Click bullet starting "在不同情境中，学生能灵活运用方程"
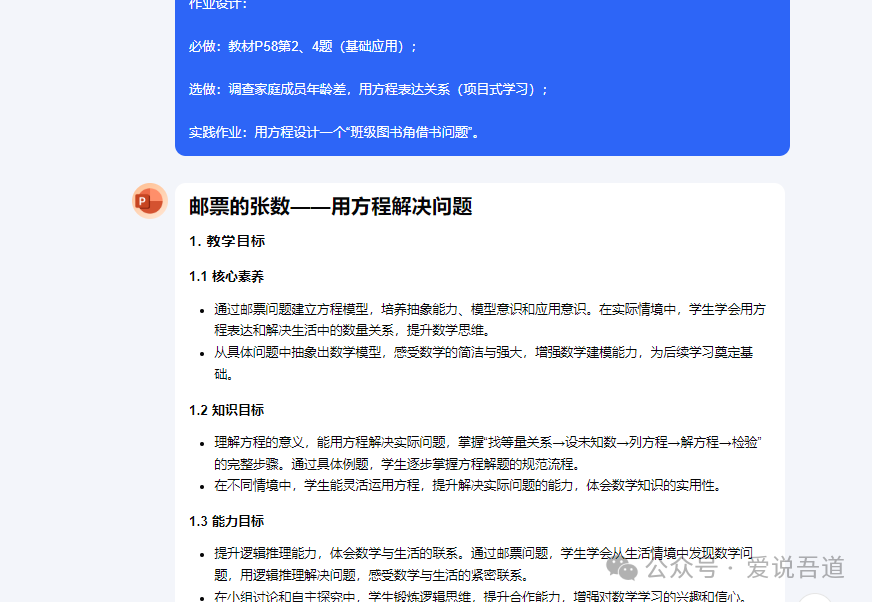The image size is (872, 602). click(x=468, y=485)
